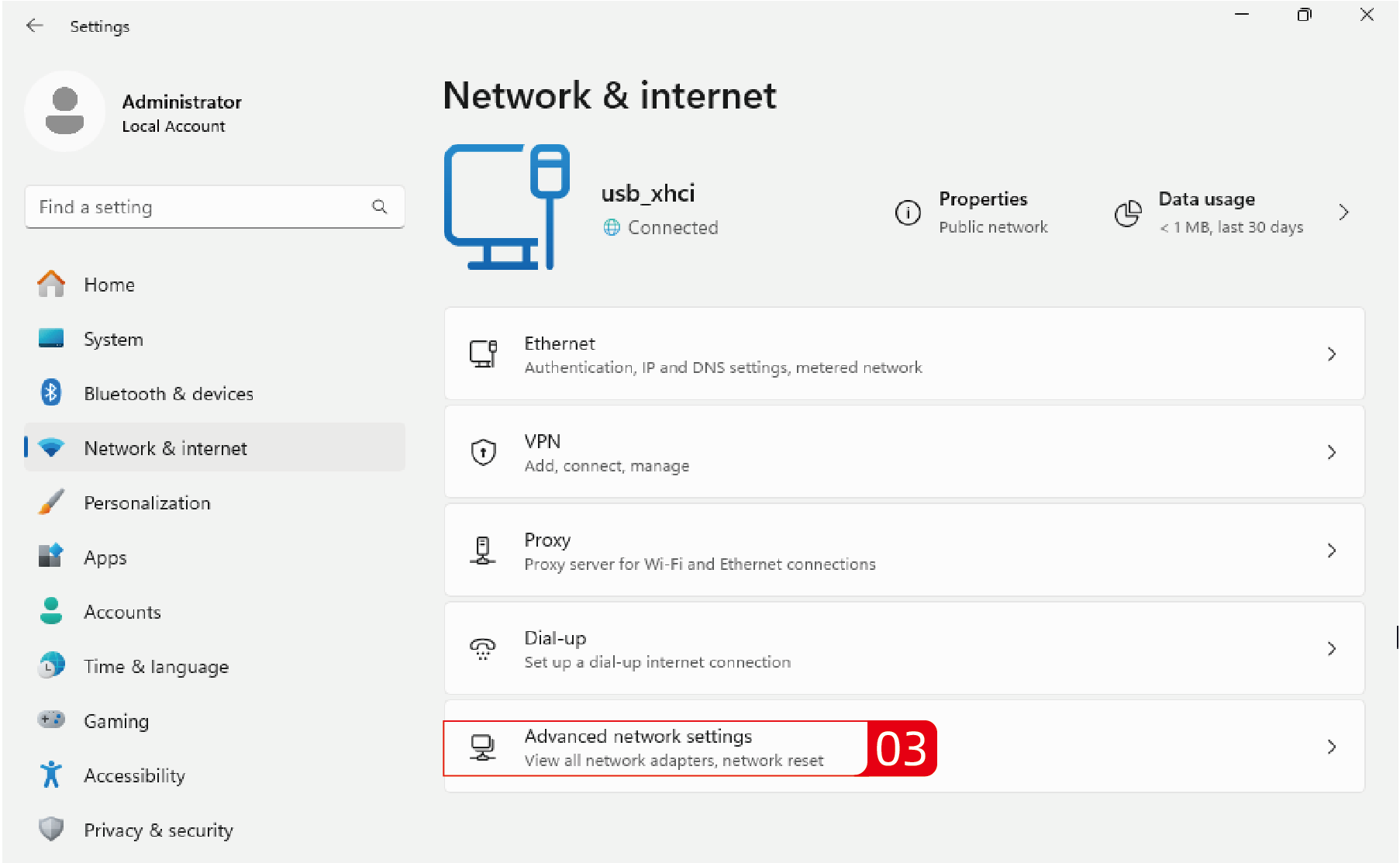
Task: Click the Properties info circle icon
Action: pyautogui.click(x=908, y=212)
